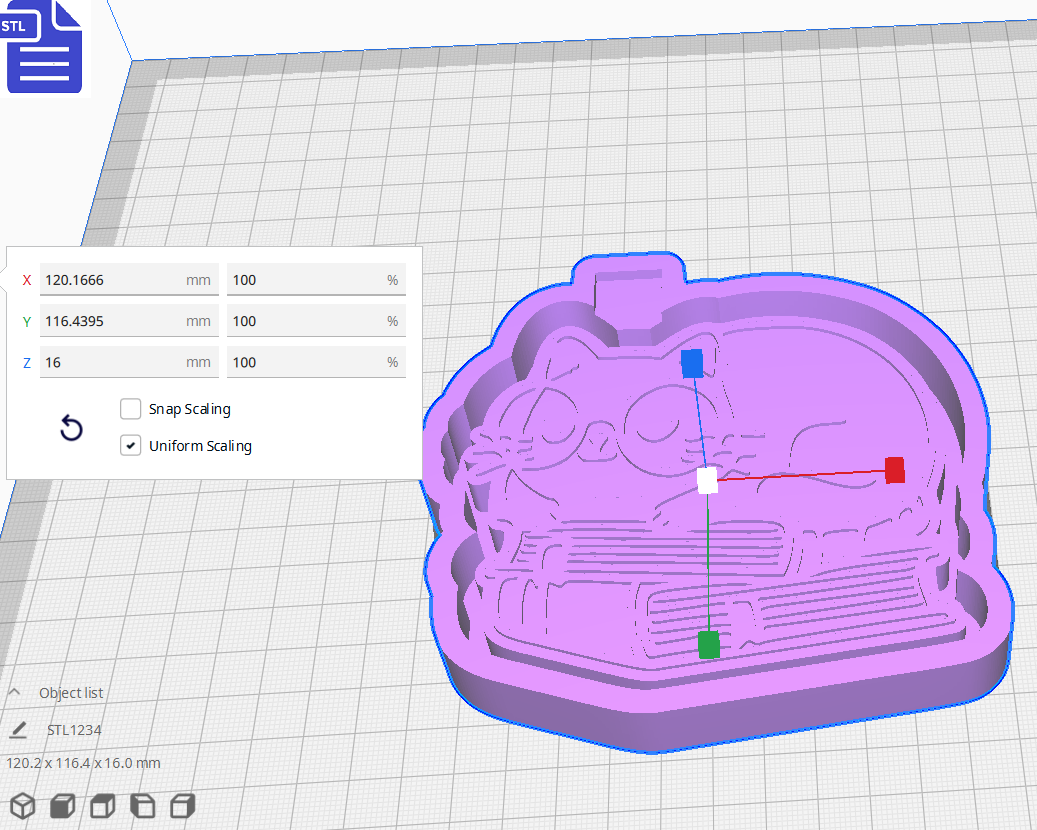Choose the left side view icon
1037x830 pixels.
(142, 805)
